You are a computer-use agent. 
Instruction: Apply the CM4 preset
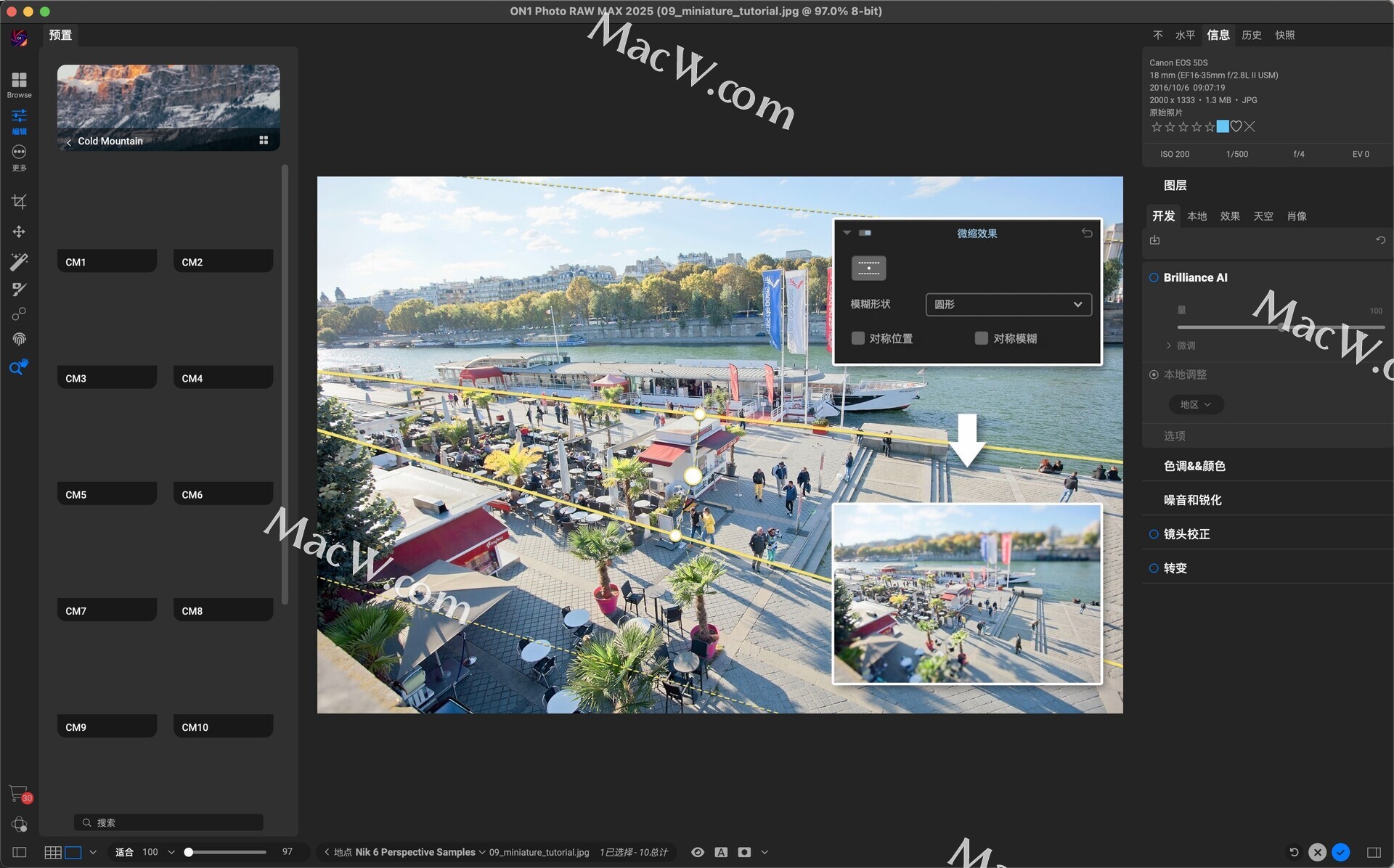coord(223,377)
